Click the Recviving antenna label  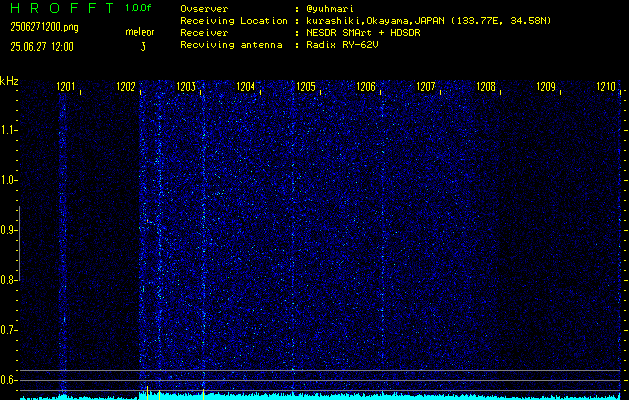pos(231,45)
